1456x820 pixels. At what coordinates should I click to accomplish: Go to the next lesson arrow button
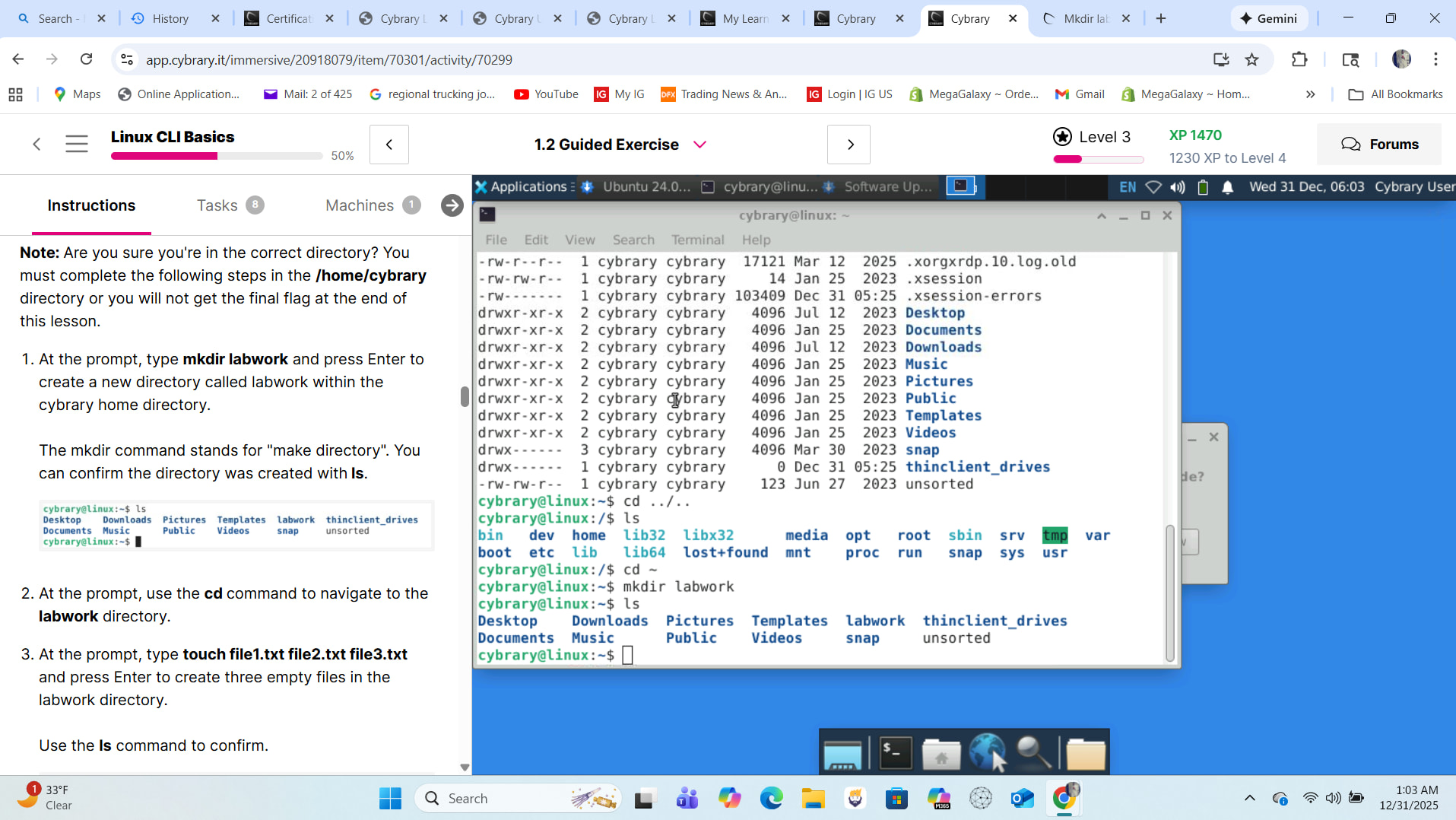[x=849, y=145]
